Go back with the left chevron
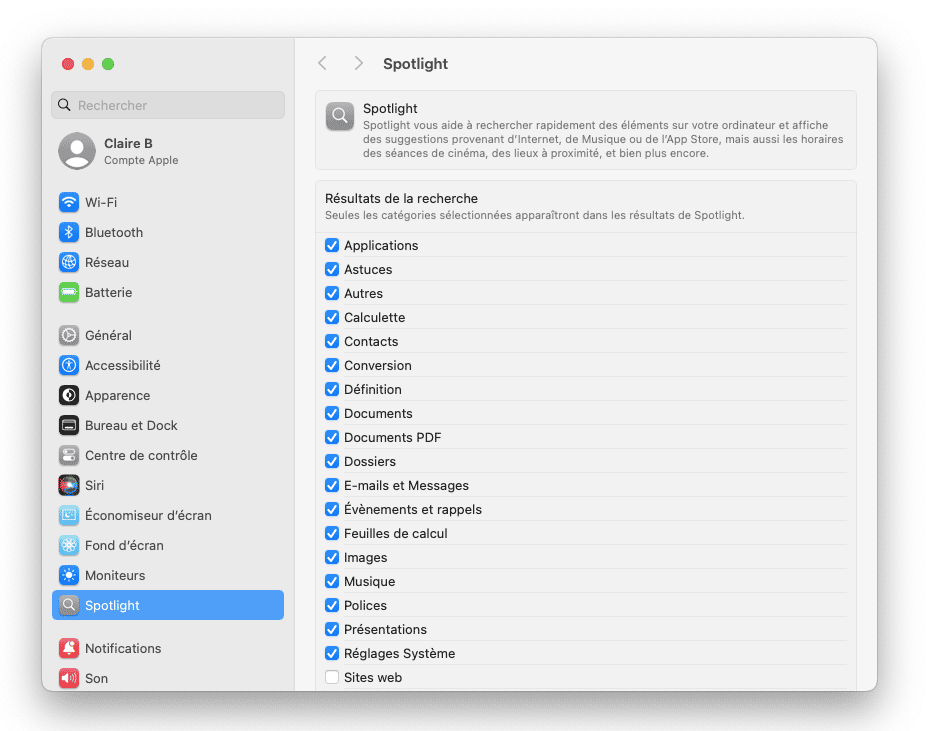 (323, 63)
